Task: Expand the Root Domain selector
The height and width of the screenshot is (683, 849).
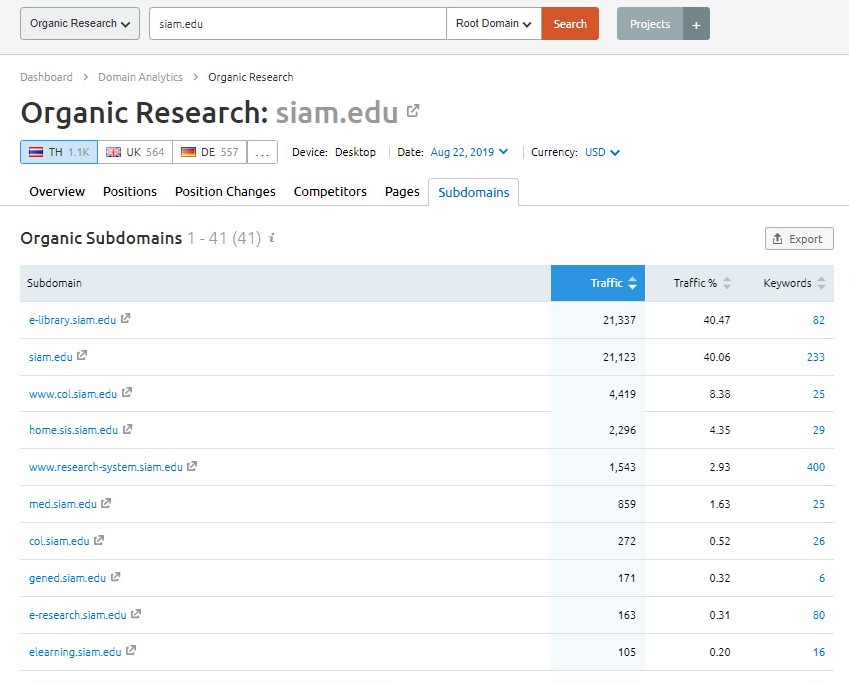Action: (493, 24)
